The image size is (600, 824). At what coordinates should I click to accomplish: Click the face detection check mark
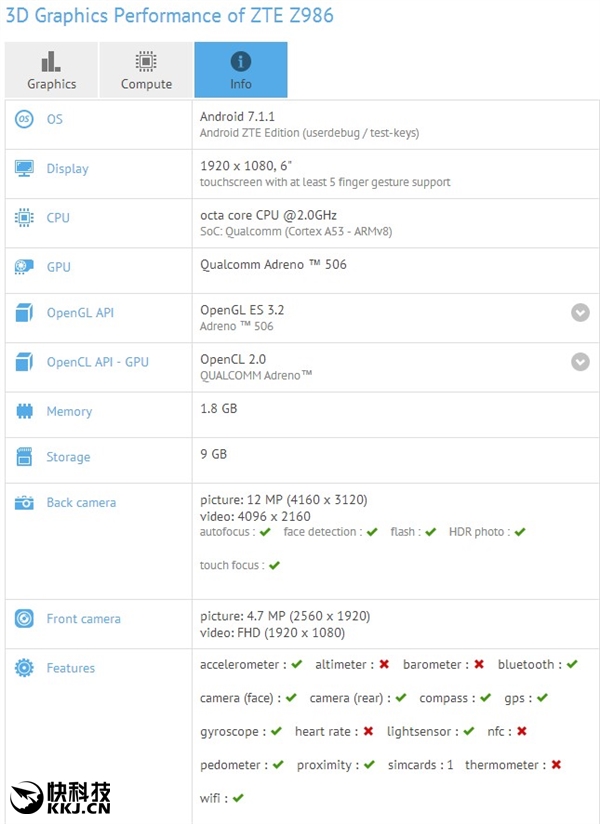point(372,532)
